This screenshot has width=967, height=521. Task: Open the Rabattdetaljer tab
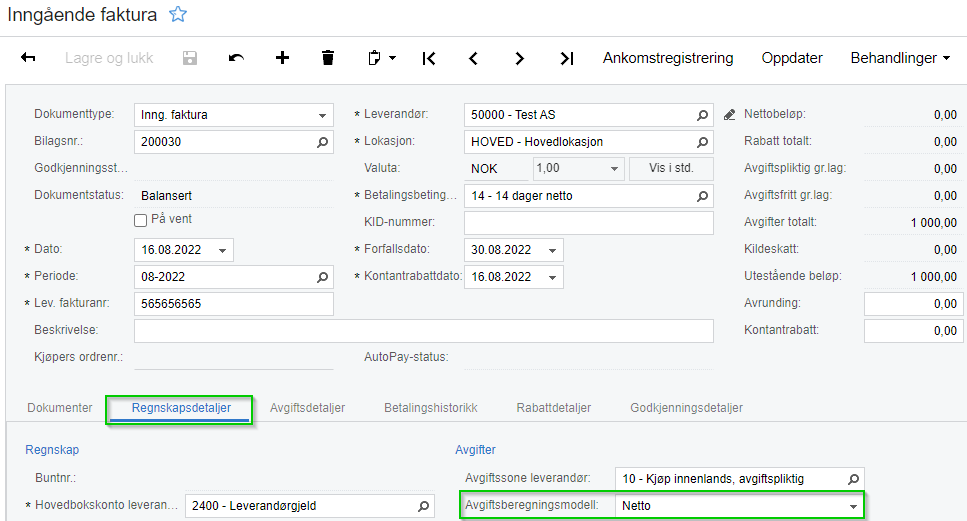coord(554,408)
